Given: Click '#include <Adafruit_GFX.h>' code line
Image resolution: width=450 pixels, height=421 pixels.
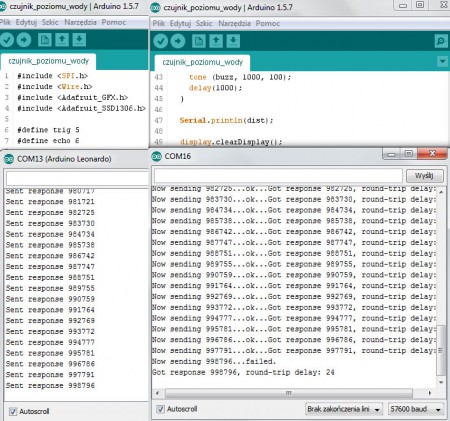Looking at the screenshot, I should [73, 98].
